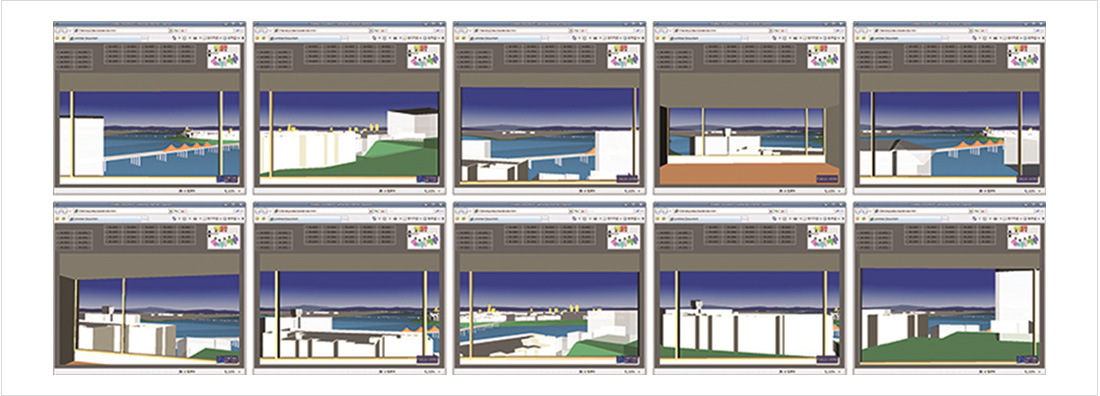
Task: Expand the address bar history arrow in the river view with white blocks window
Action: (570, 30)
